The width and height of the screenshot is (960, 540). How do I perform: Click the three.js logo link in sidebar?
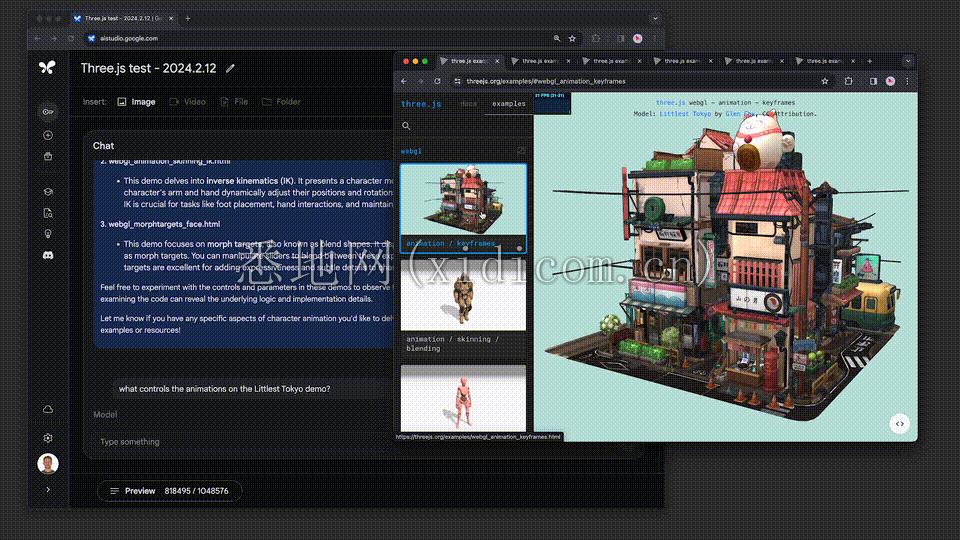click(x=421, y=104)
